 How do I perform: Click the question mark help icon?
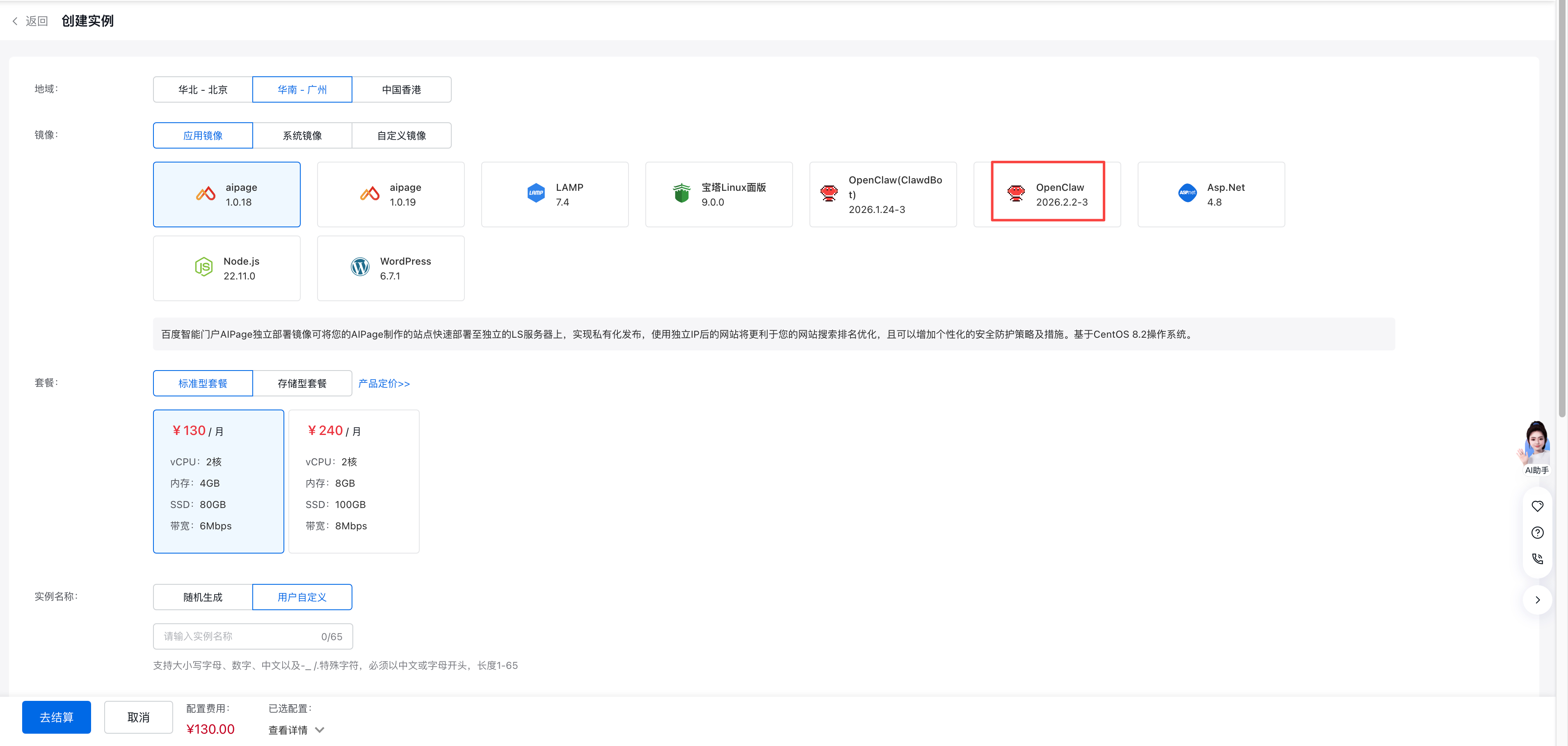tap(1537, 533)
